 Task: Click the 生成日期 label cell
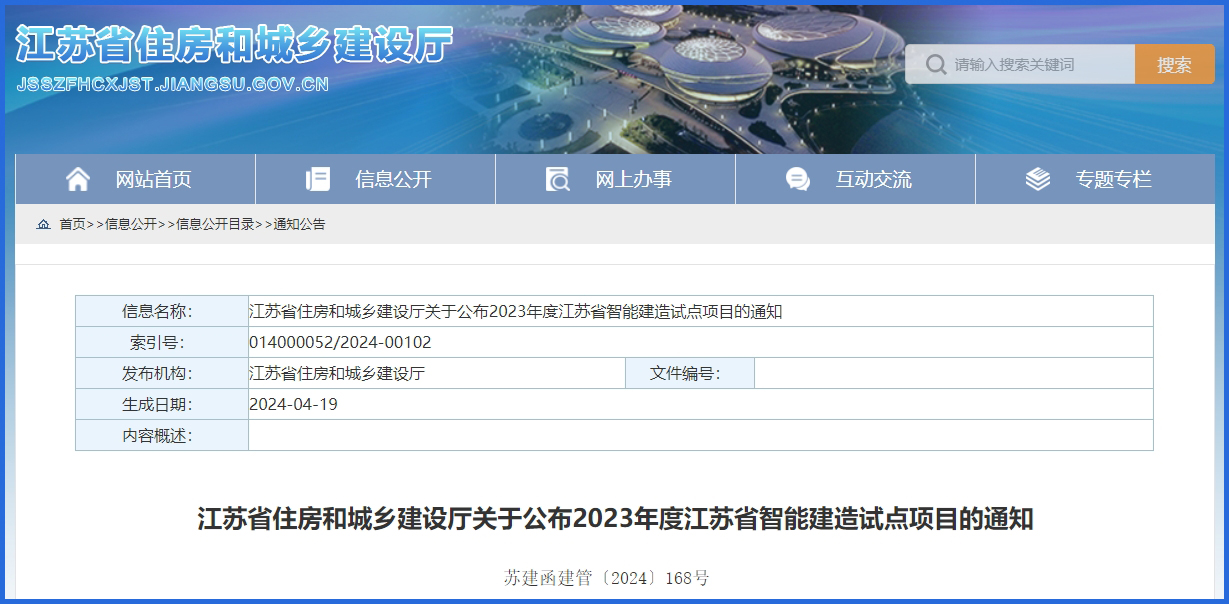point(162,404)
